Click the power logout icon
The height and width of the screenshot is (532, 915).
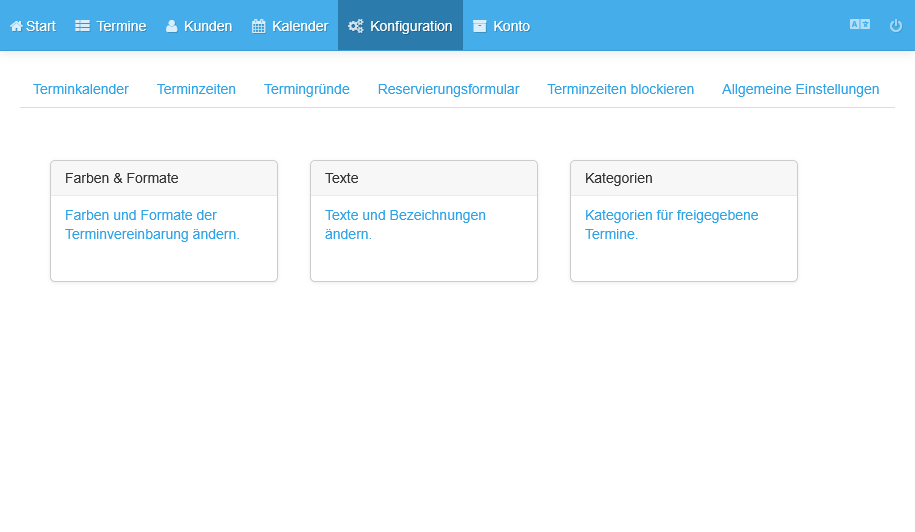coord(896,26)
